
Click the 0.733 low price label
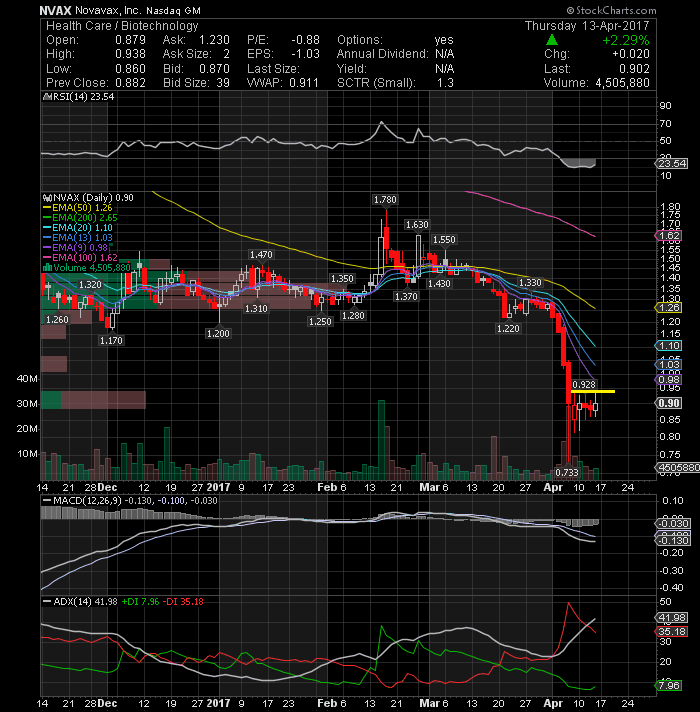pos(567,472)
